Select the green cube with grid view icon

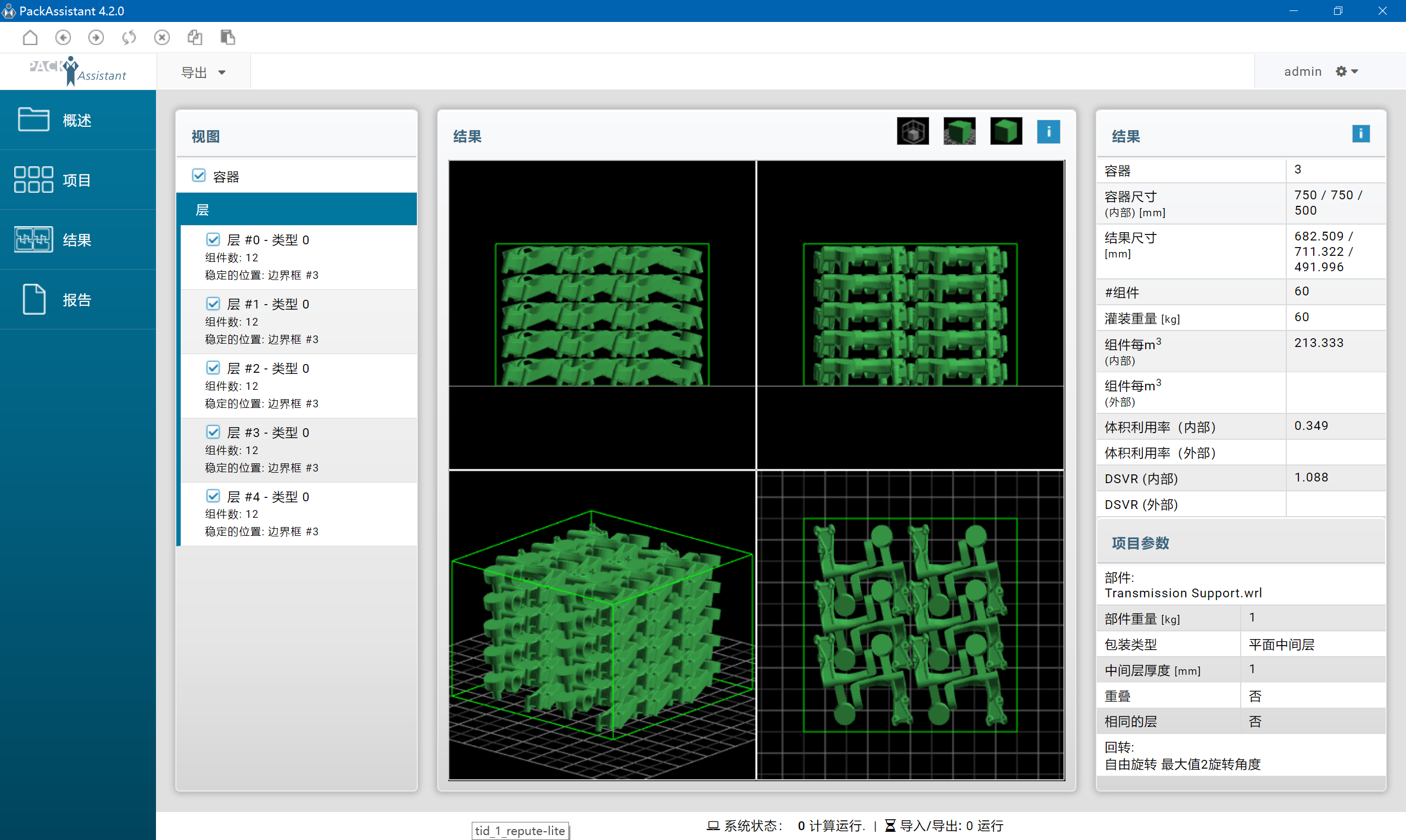pyautogui.click(x=959, y=131)
